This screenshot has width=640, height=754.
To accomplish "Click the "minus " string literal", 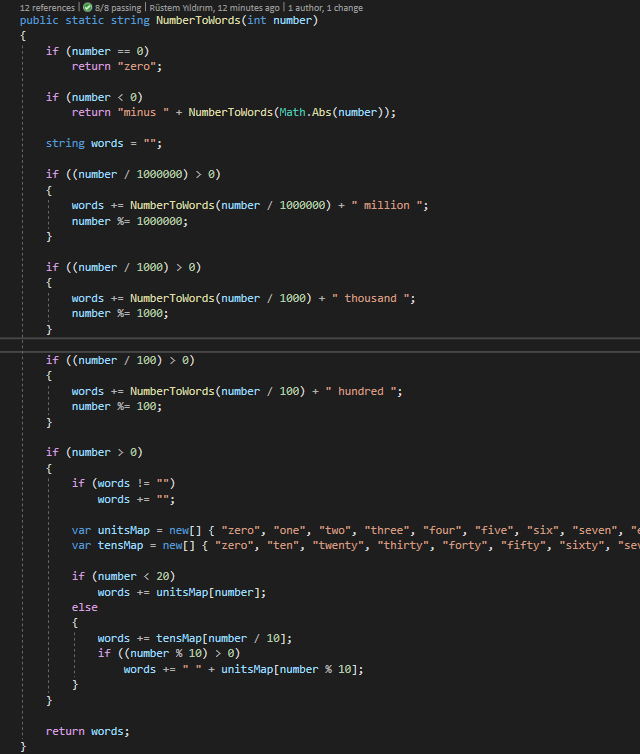I will (143, 113).
